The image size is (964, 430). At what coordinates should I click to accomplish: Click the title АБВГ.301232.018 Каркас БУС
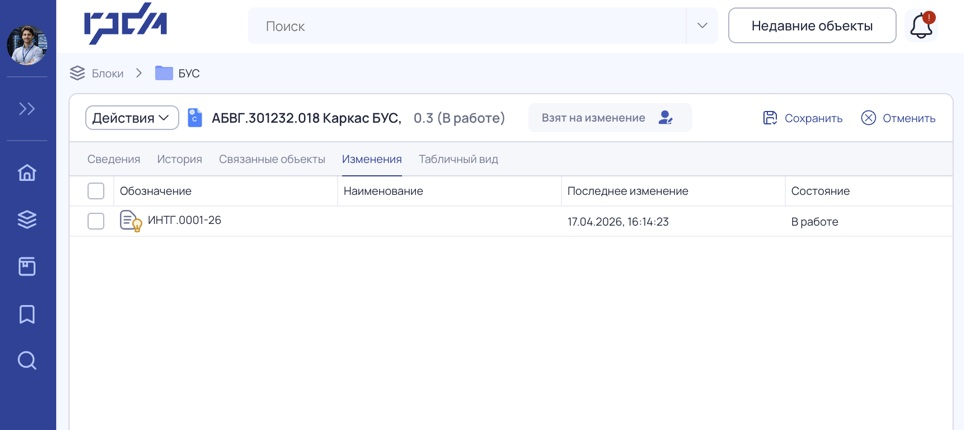306,118
